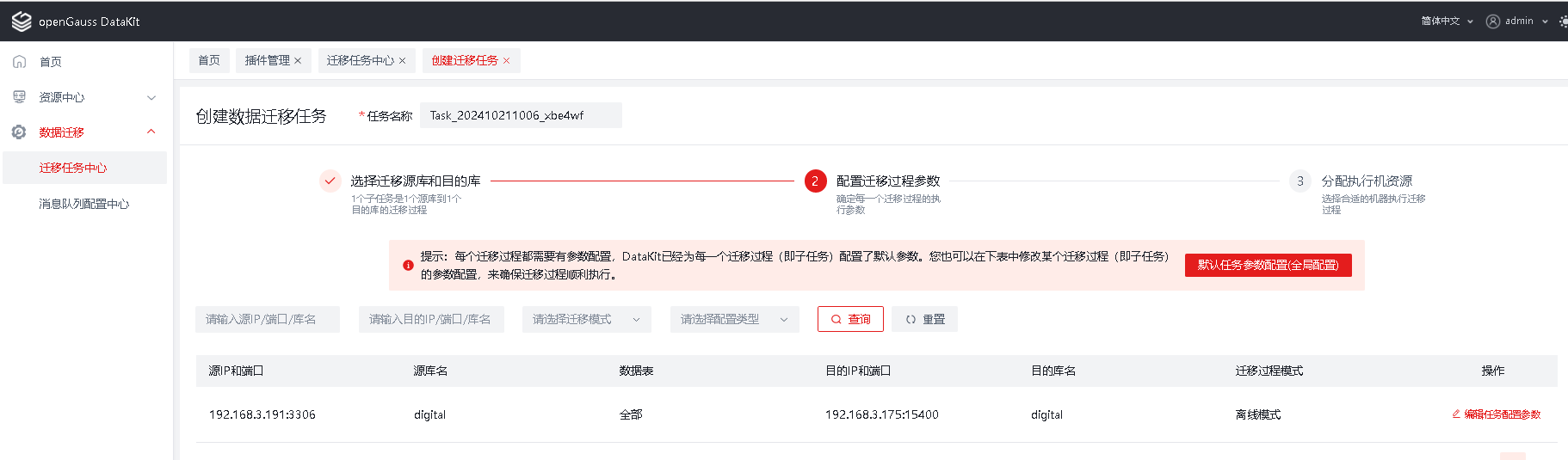Click the 目的库名 column header

(1053, 371)
